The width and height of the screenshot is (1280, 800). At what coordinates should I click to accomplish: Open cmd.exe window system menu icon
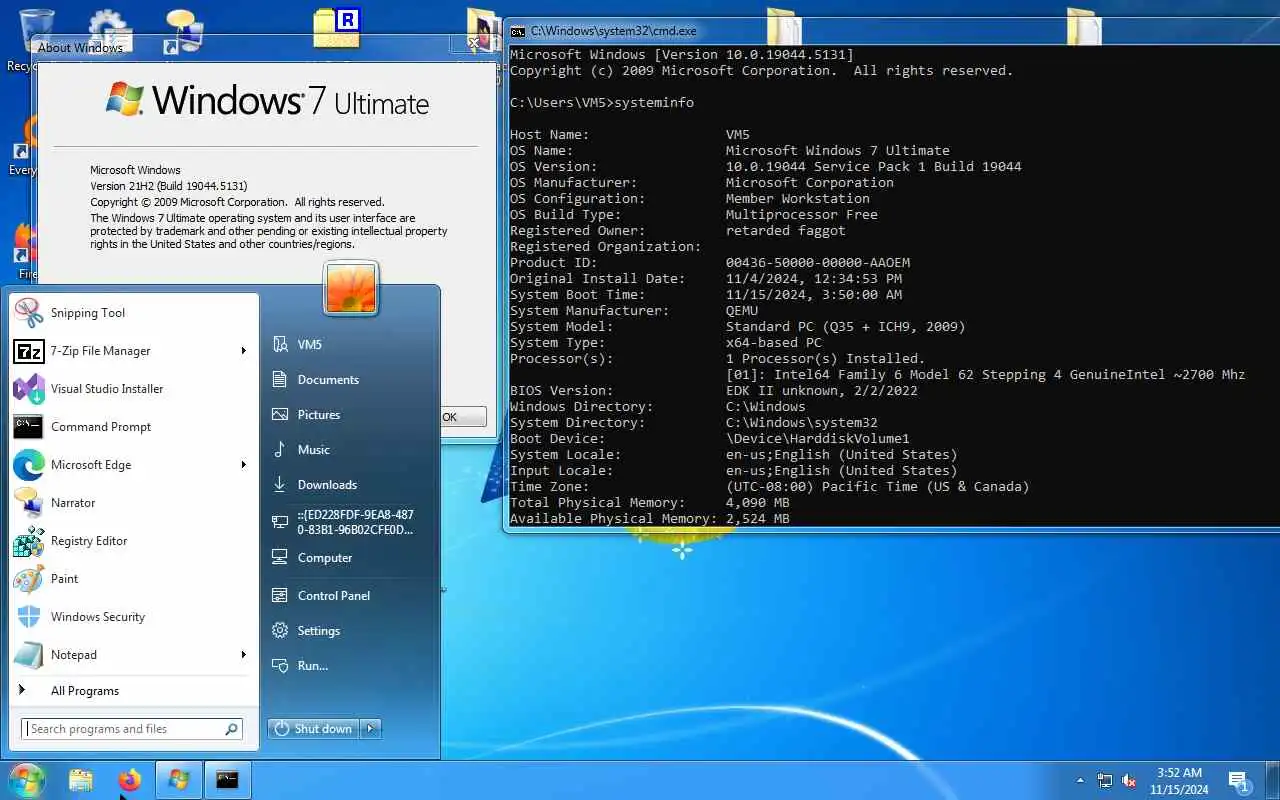tap(517, 31)
